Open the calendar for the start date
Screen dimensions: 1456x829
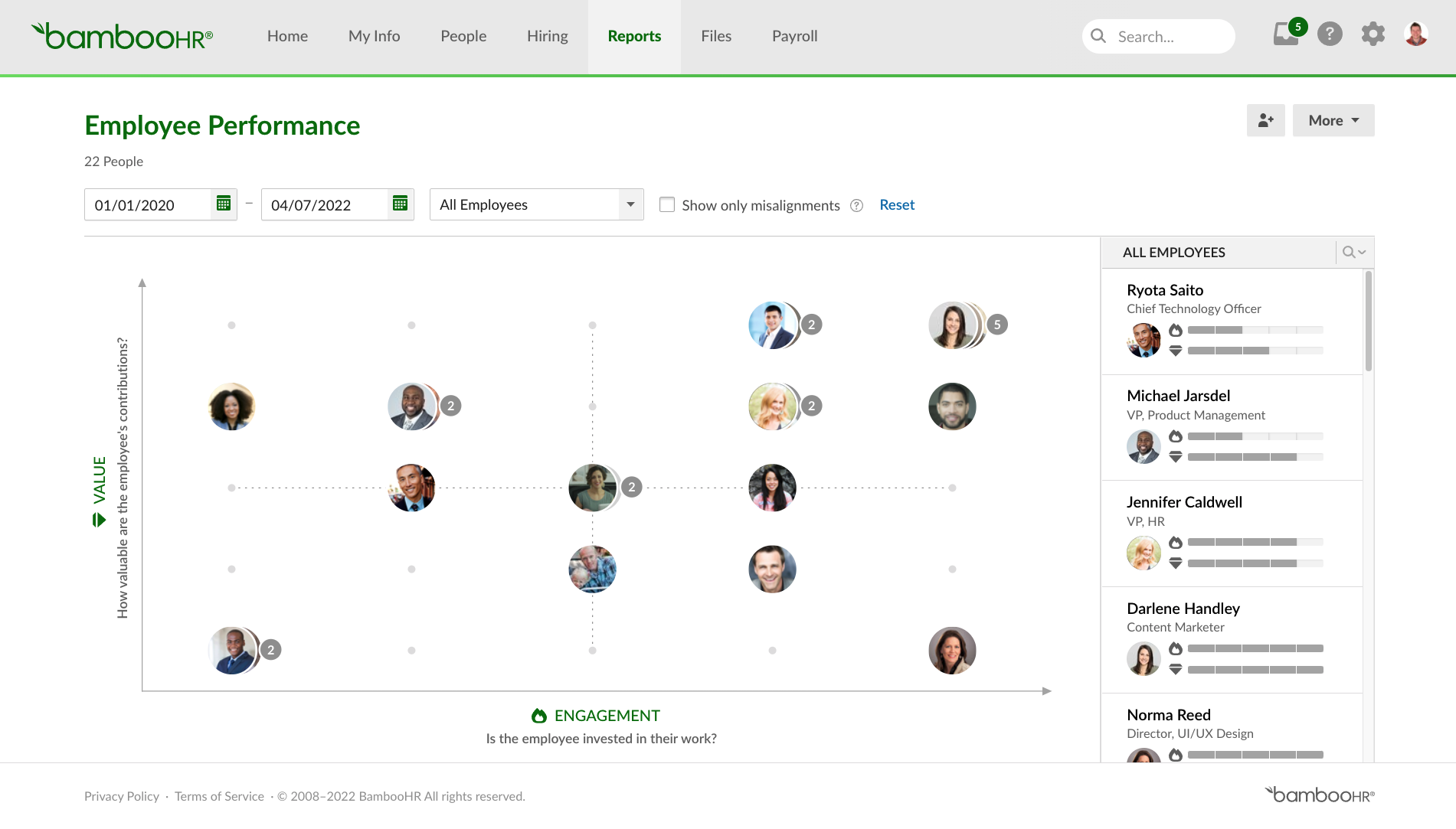(223, 203)
